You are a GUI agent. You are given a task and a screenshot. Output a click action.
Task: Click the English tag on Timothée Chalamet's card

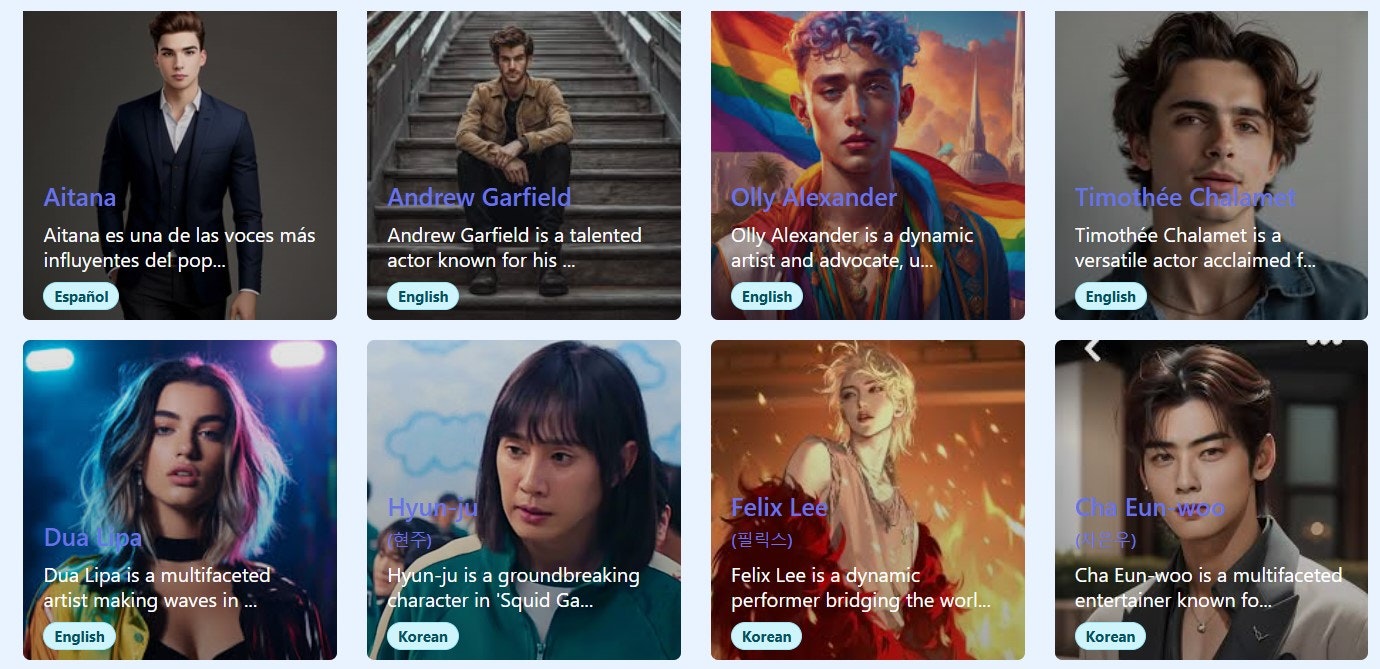tap(1111, 297)
